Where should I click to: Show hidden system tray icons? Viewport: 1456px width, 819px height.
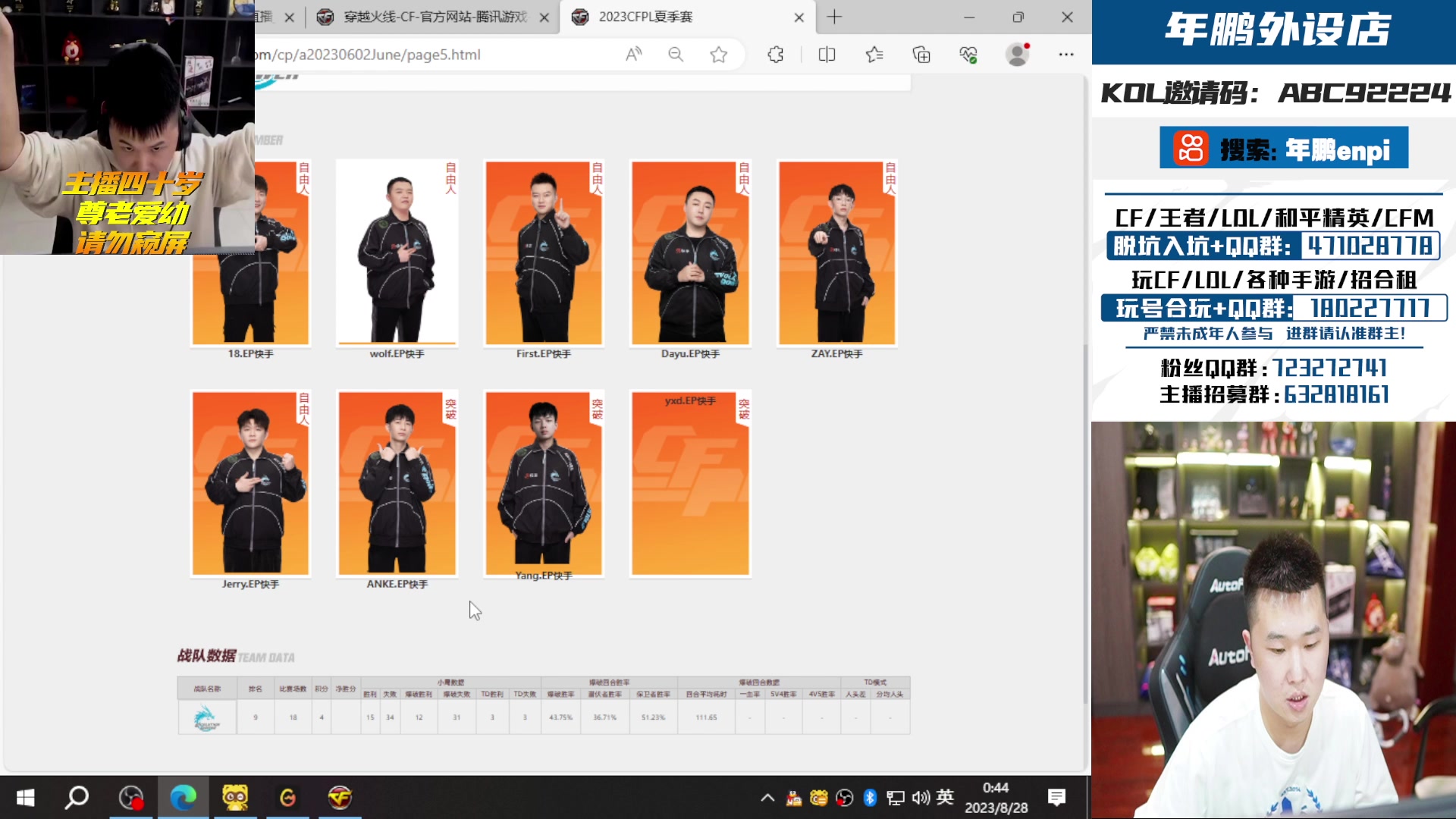767,798
